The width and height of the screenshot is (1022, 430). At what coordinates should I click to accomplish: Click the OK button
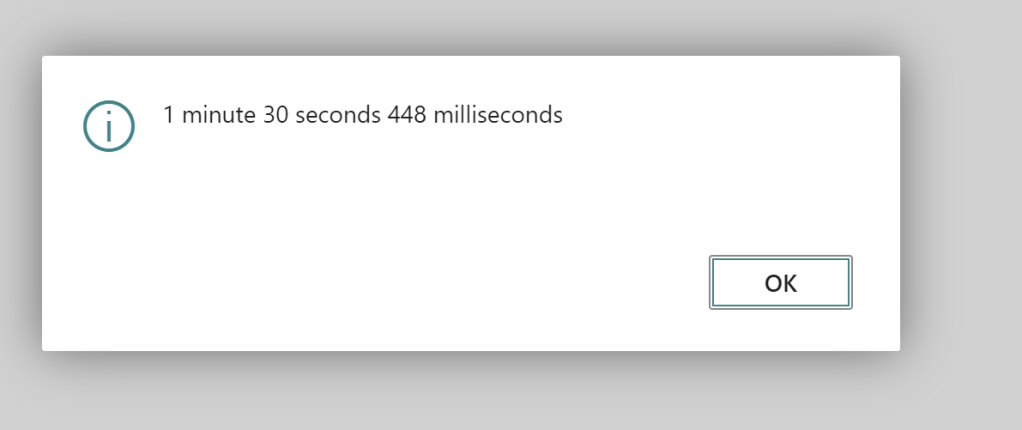coord(780,283)
